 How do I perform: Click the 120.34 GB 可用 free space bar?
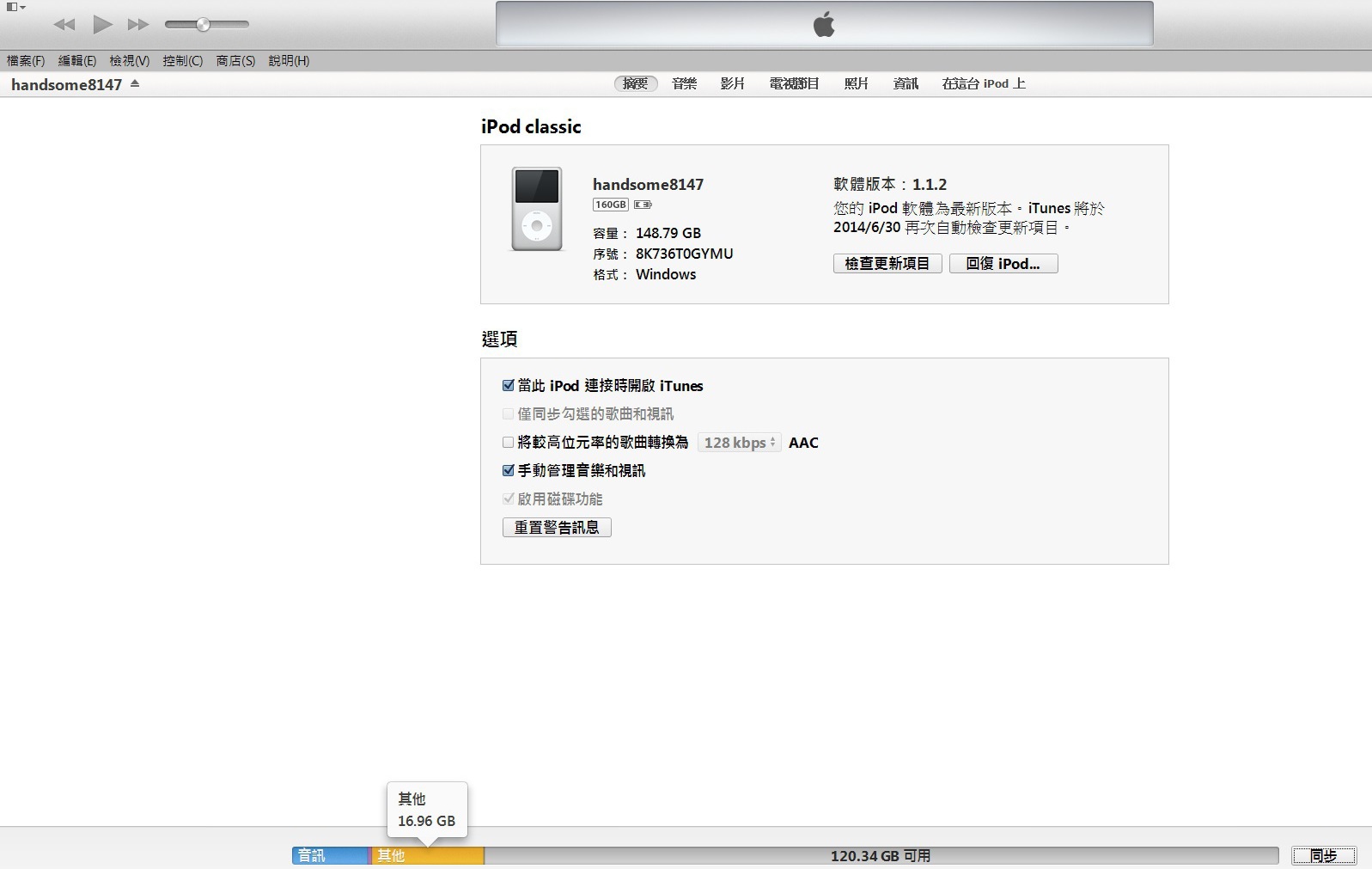(881, 855)
